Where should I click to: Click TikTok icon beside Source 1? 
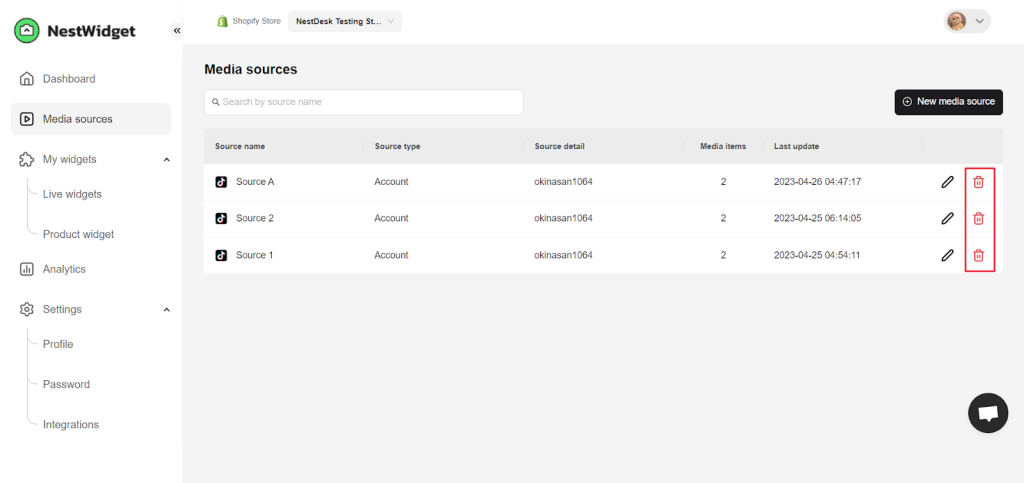(221, 255)
